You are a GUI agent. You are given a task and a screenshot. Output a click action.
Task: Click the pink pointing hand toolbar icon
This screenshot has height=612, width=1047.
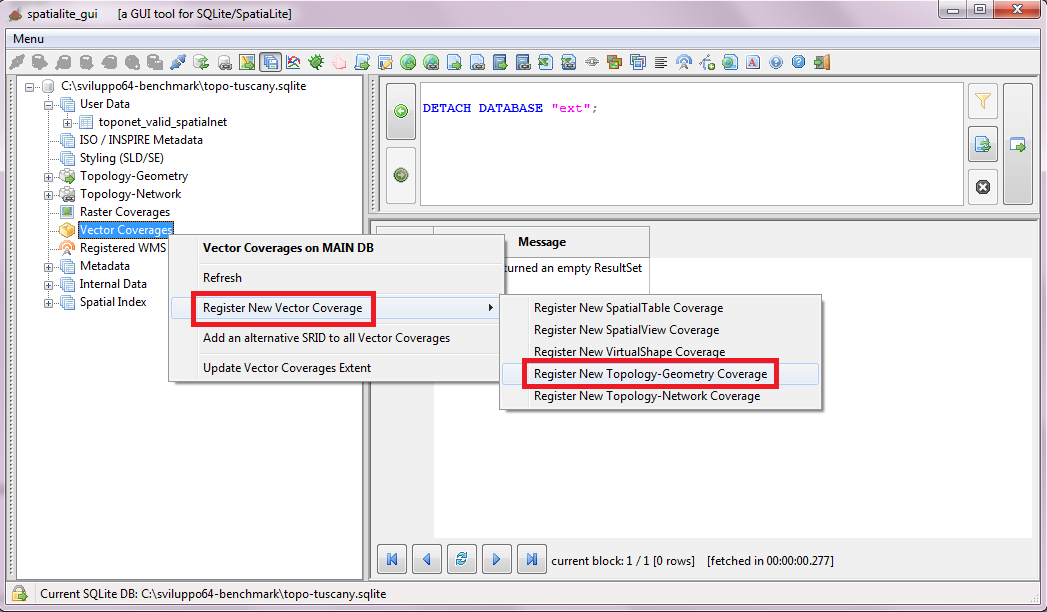point(339,63)
